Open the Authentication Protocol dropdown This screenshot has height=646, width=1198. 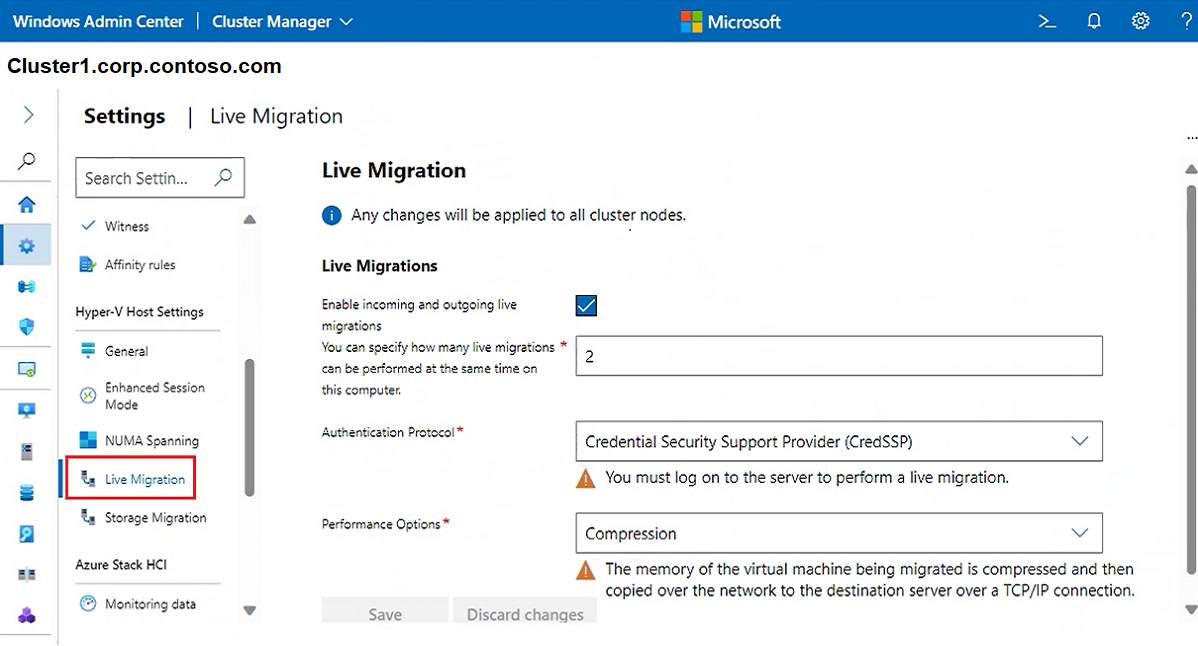click(838, 441)
